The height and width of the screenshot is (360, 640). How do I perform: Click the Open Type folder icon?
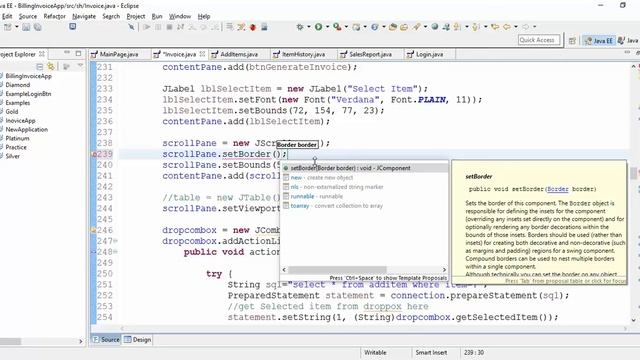(x=393, y=27)
